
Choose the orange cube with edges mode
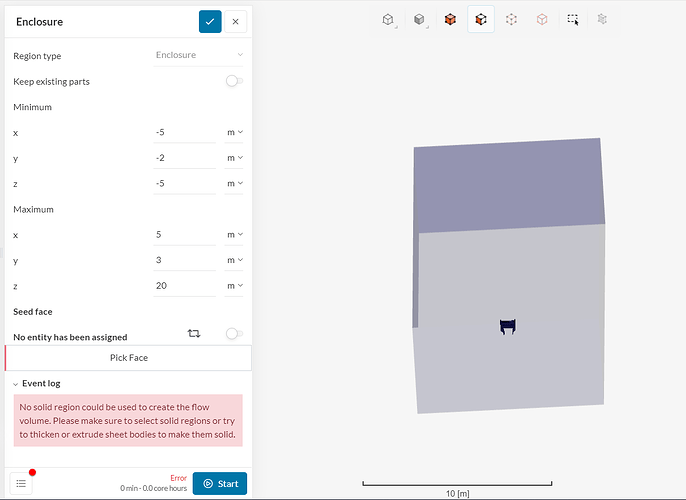pos(481,19)
